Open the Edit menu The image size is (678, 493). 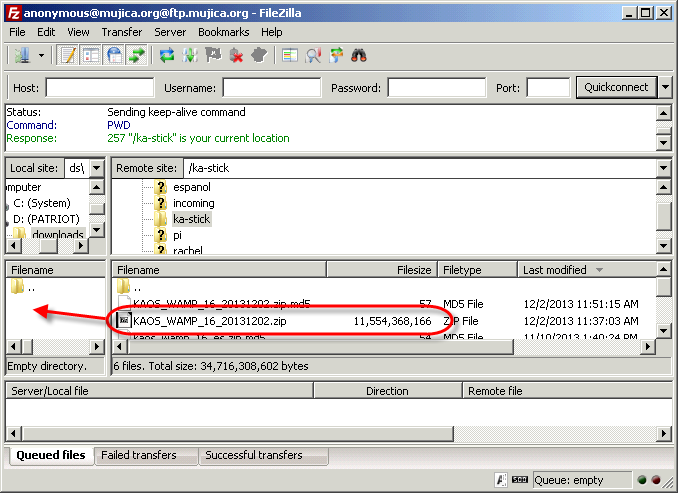click(46, 32)
